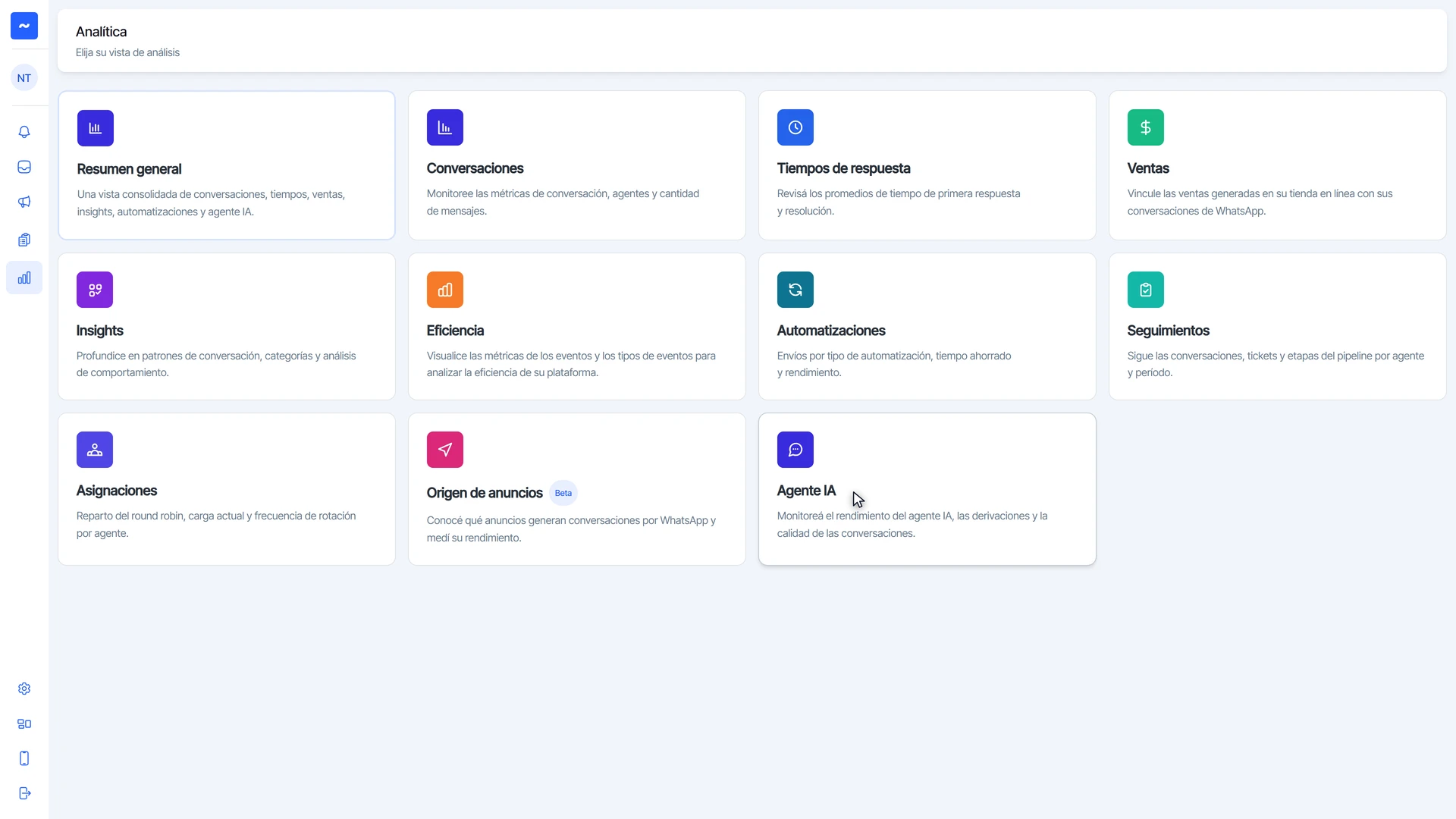
Task: Open the Seguimientos title
Action: tap(1168, 331)
